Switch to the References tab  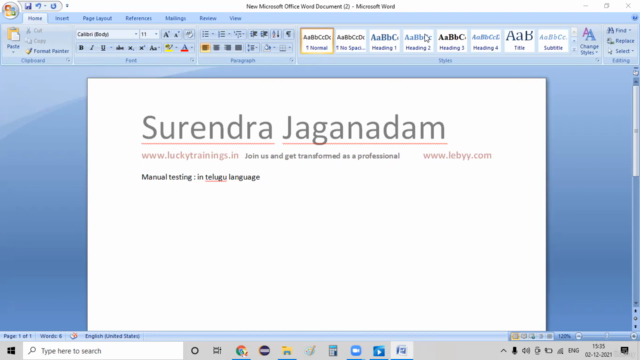pos(138,18)
